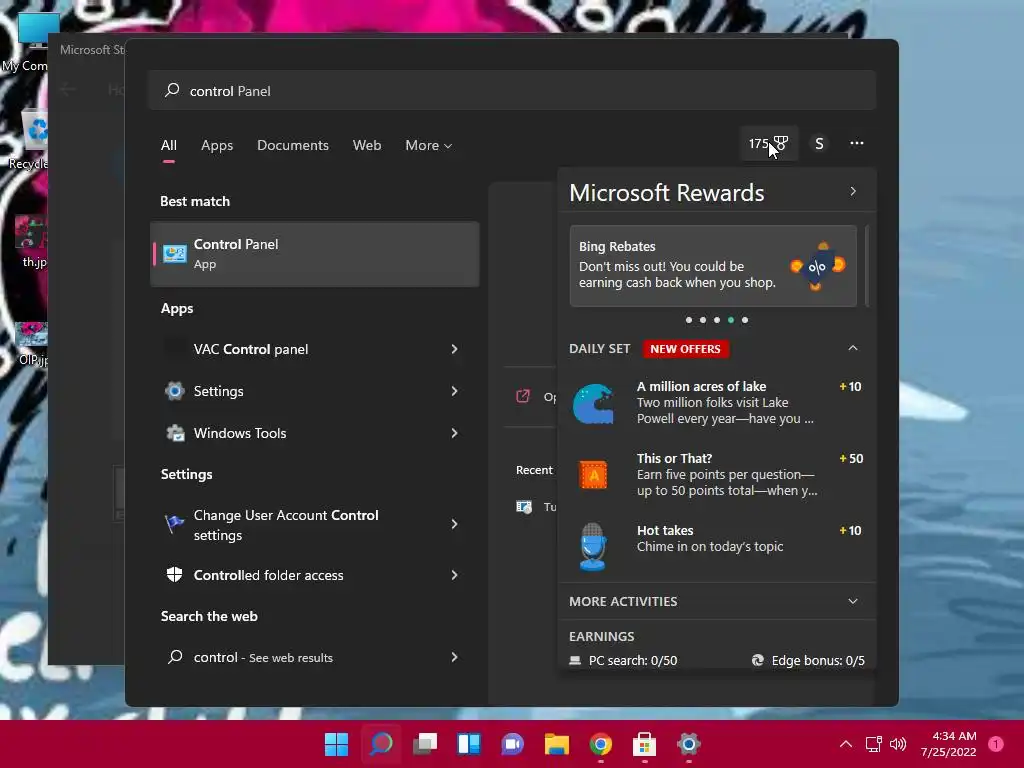Click the Controlled folder access shield icon
The height and width of the screenshot is (768, 1024).
[x=174, y=575]
